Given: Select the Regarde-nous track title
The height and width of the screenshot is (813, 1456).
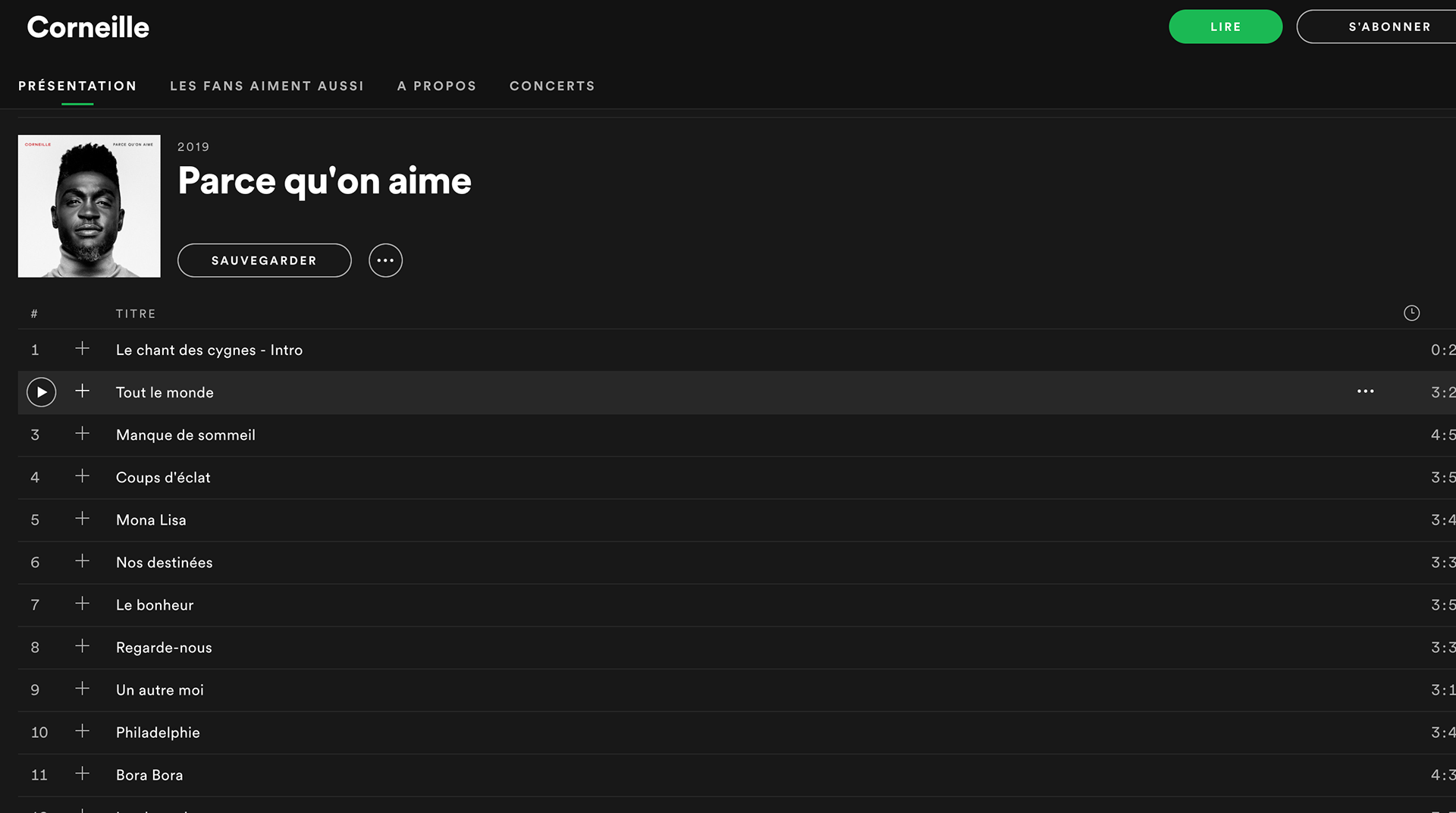Looking at the screenshot, I should (164, 648).
